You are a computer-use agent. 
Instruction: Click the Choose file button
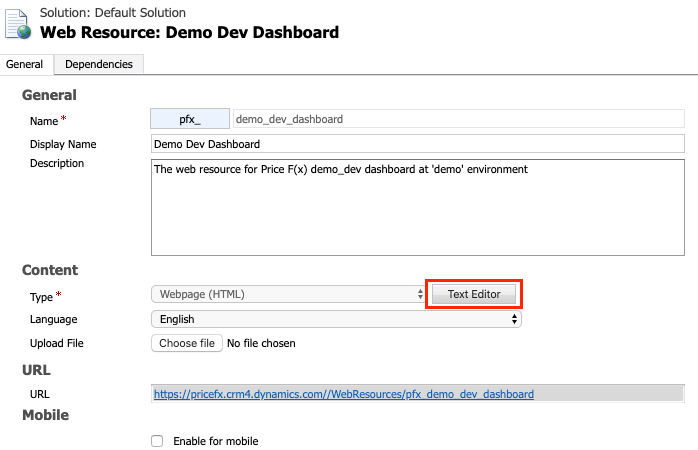[x=187, y=343]
